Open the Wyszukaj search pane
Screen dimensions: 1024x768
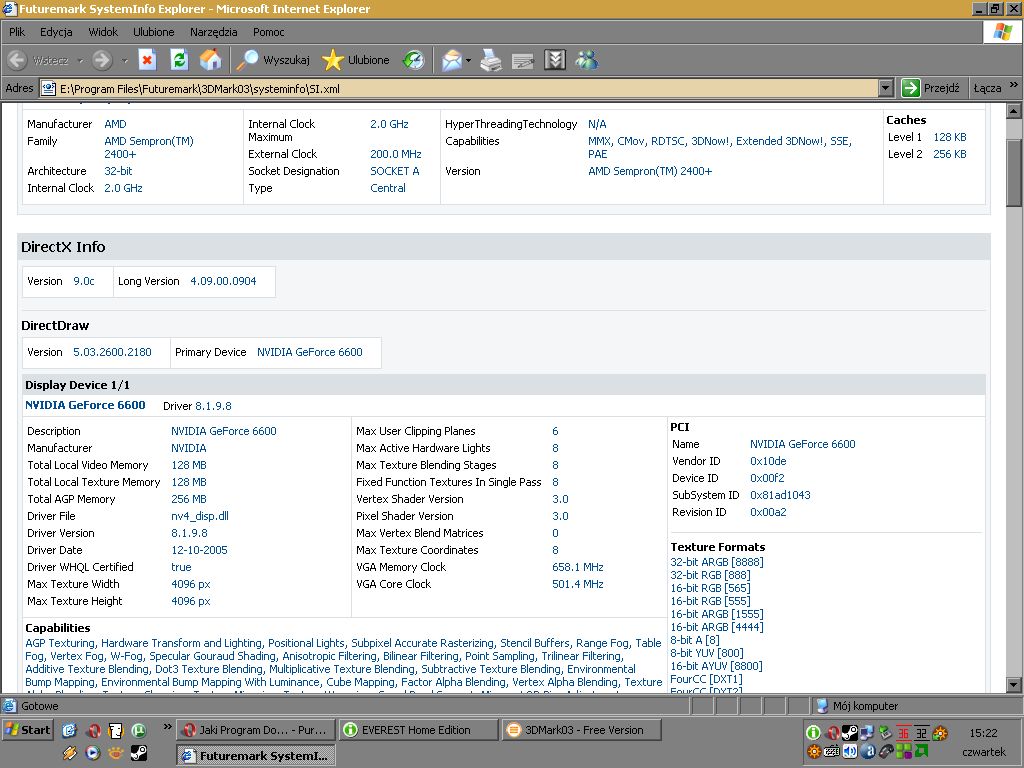273,60
